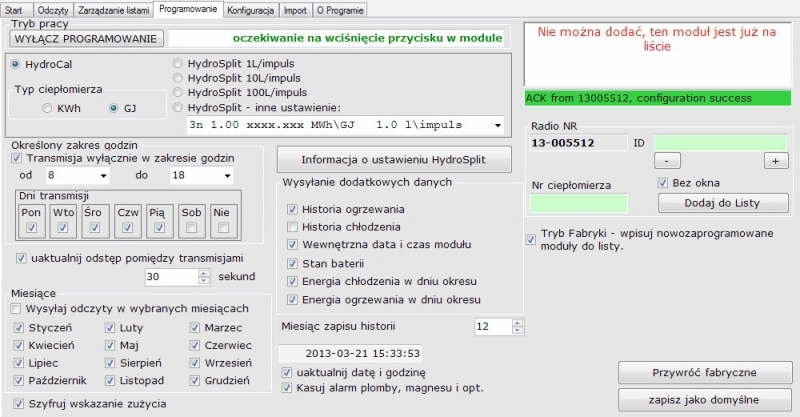This screenshot has width=800, height=417.
Task: Enable Wysyłaj odczyty w wybranych miesiącach
Action: click(17, 308)
